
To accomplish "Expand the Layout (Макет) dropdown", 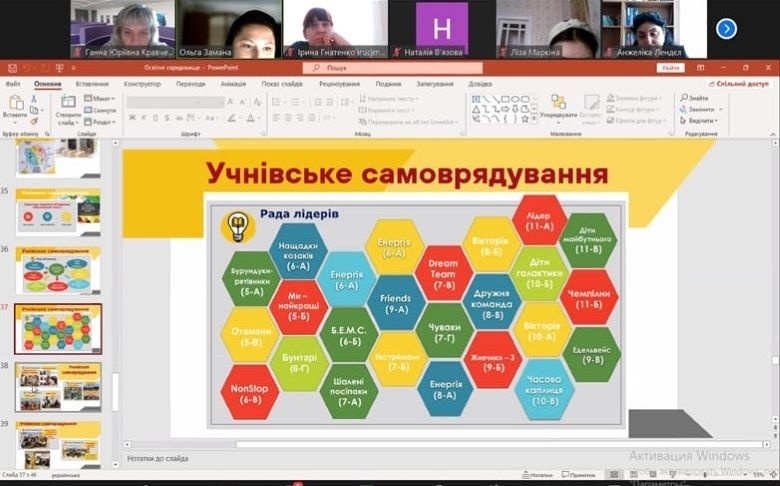I will click(100, 98).
